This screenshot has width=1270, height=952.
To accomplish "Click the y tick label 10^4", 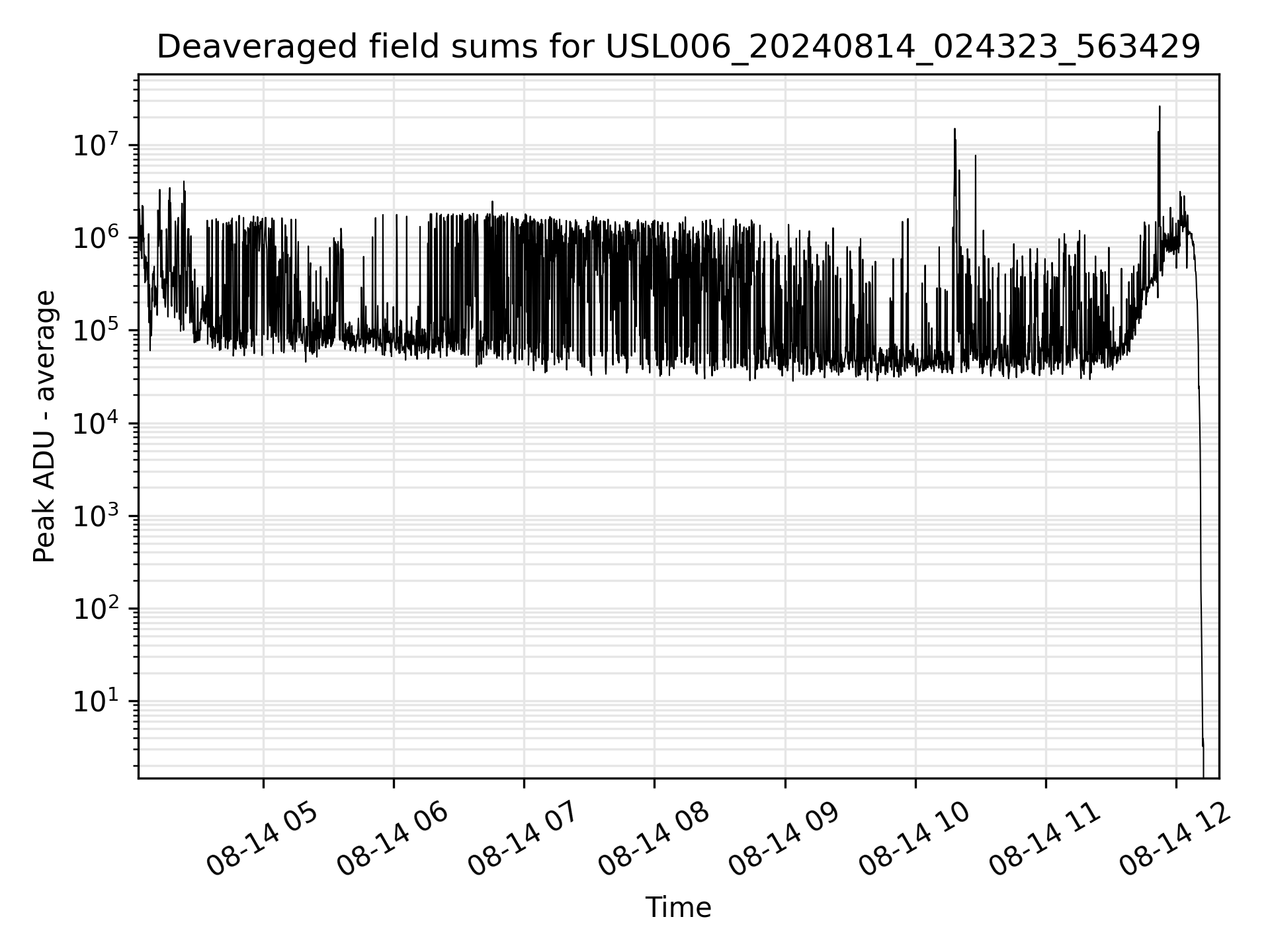I will (97, 422).
